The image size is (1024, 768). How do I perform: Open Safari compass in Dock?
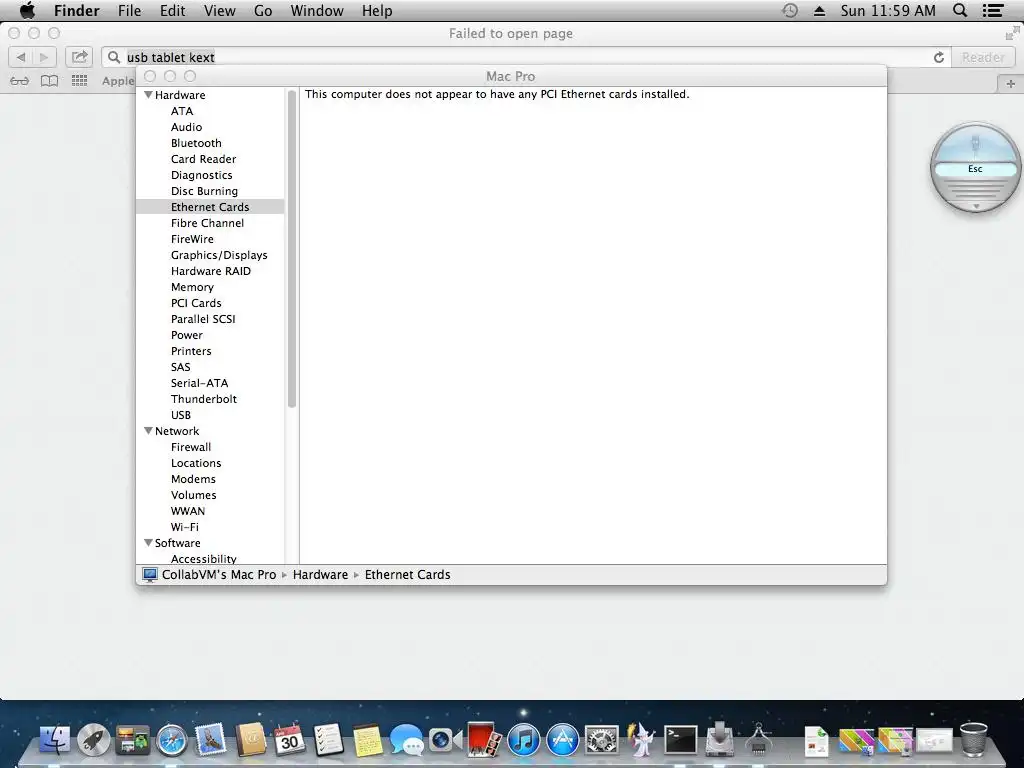(172, 741)
